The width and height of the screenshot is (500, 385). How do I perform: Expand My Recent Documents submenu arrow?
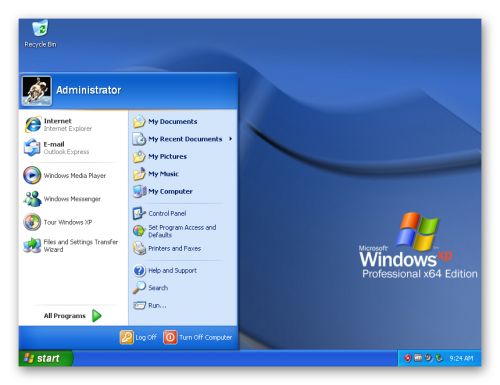(x=230, y=139)
